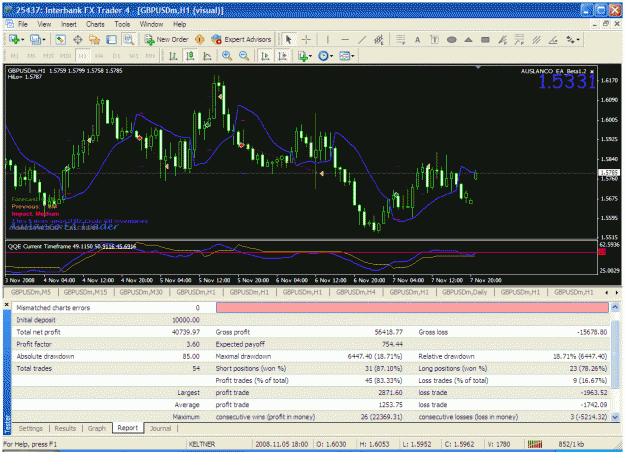Open the File menu
The image size is (625, 452).
pyautogui.click(x=23, y=24)
